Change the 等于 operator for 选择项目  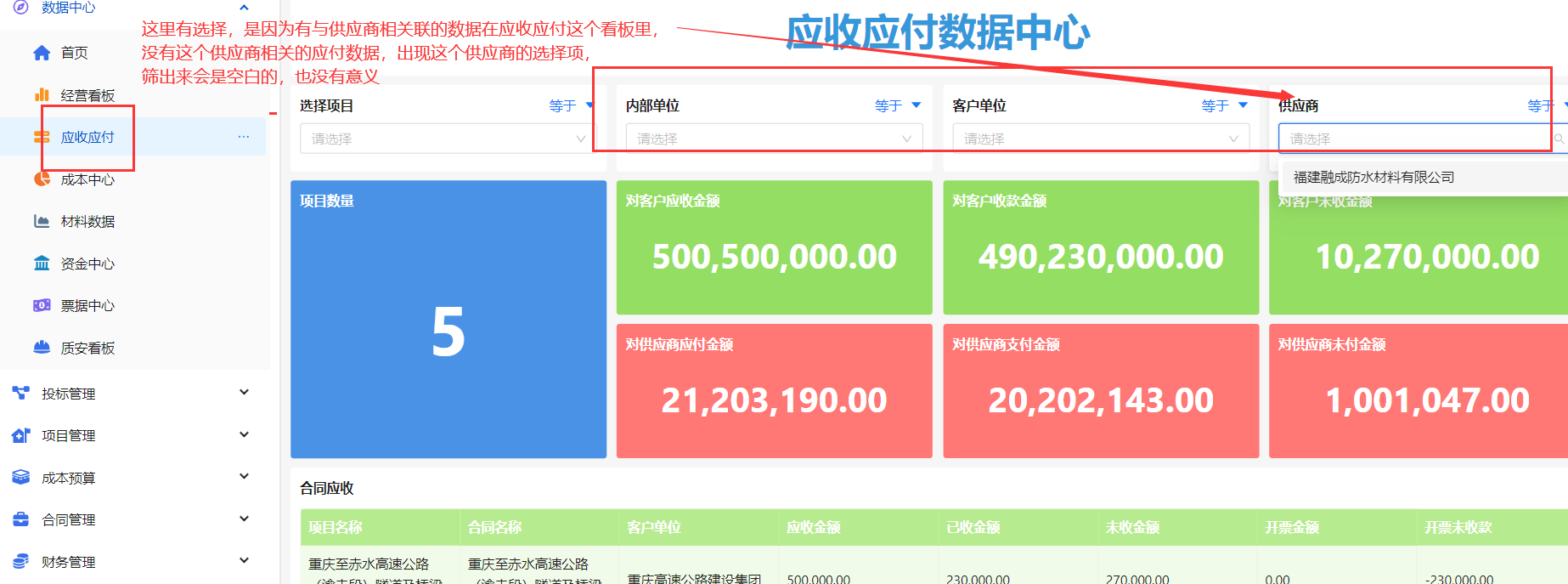click(571, 105)
